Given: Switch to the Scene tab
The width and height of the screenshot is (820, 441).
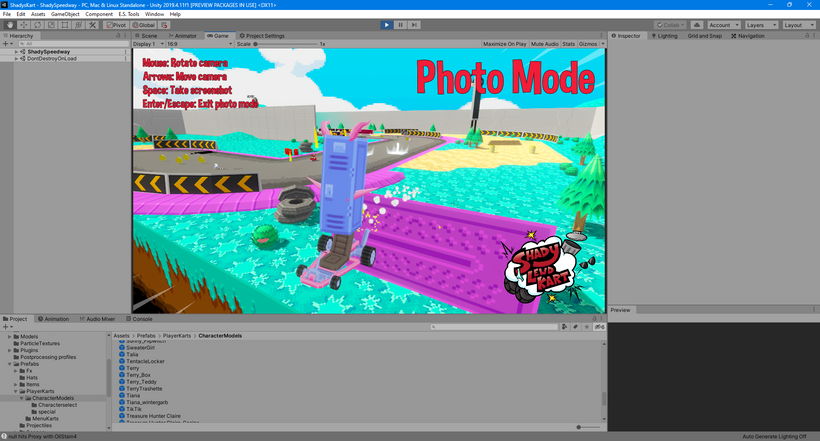Looking at the screenshot, I should [146, 36].
